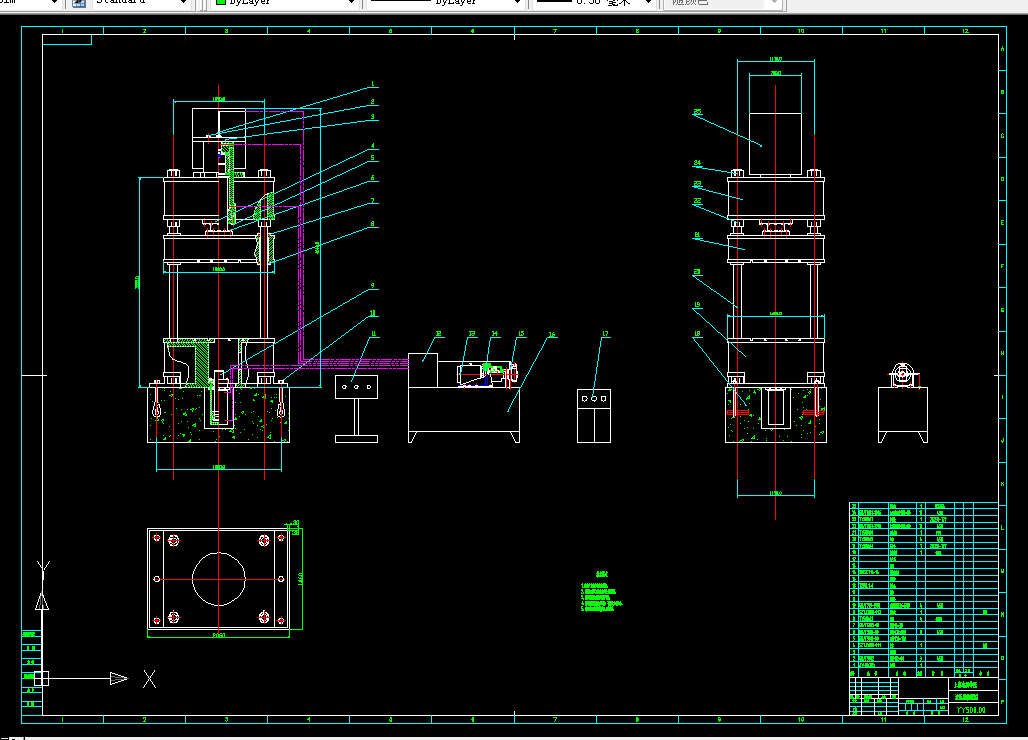Open the lineweight dropdown

(594, 3)
